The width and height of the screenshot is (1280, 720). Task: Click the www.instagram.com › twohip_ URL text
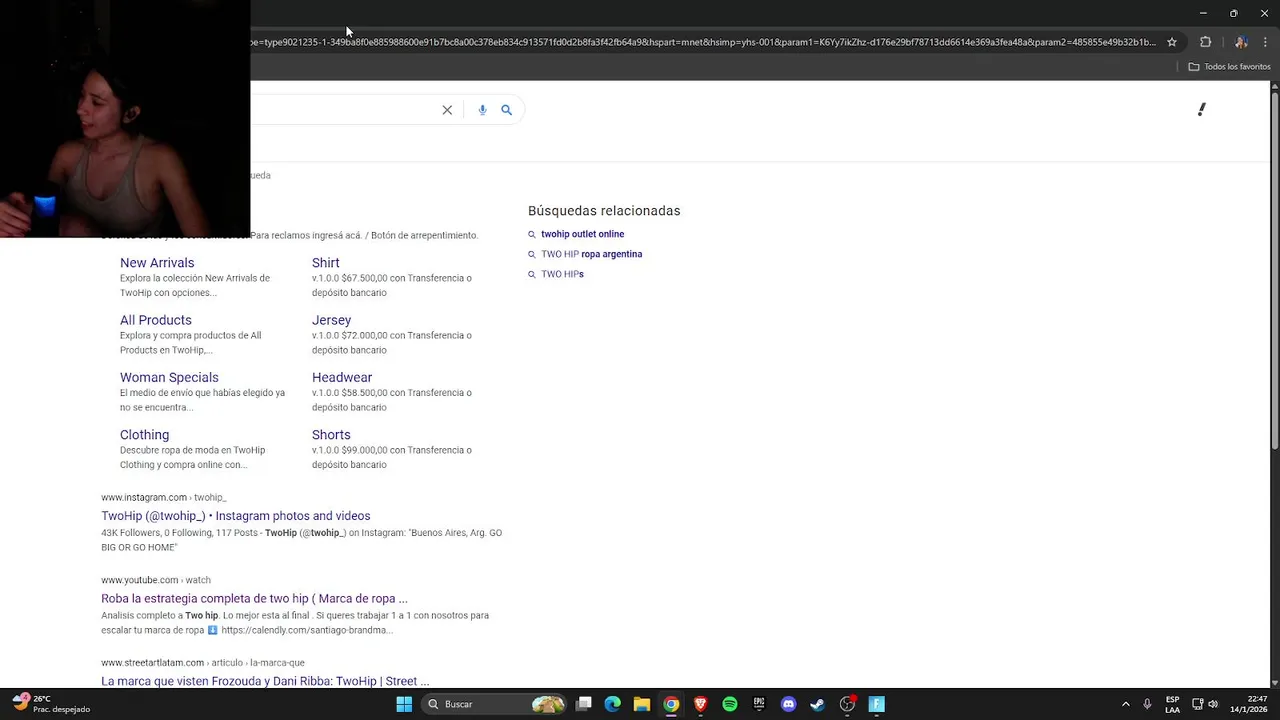click(164, 497)
